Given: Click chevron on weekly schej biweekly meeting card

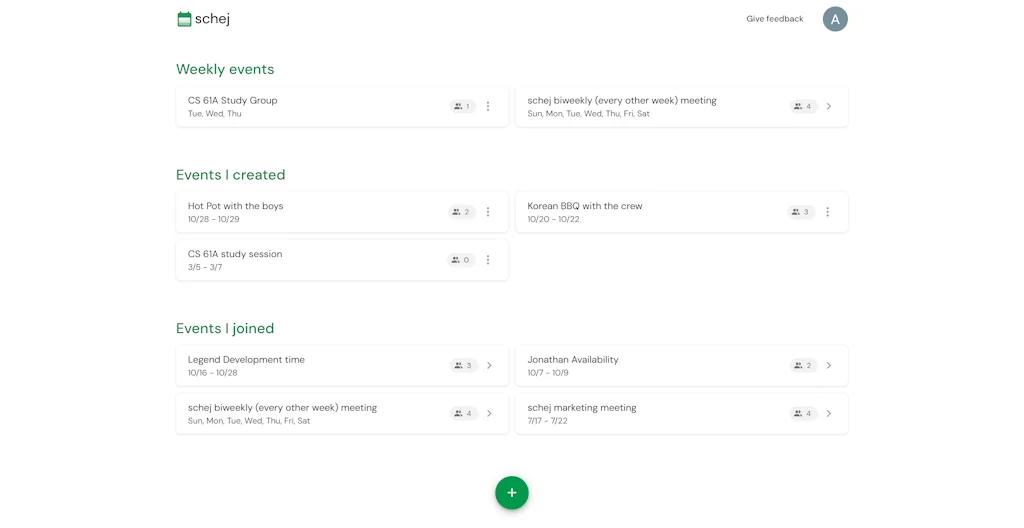Looking at the screenshot, I should tap(829, 106).
